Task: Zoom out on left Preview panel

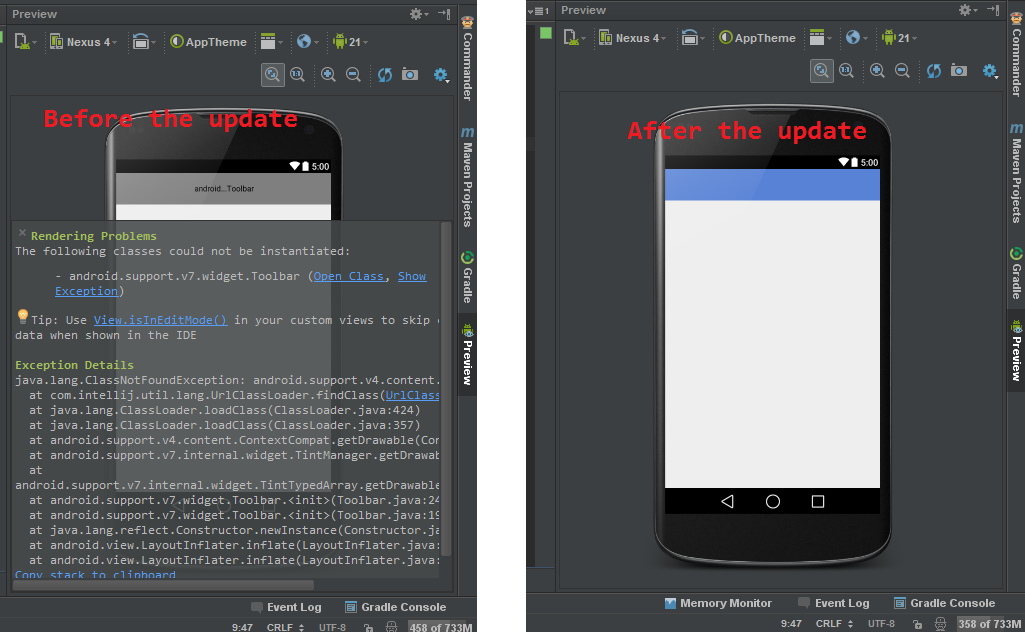Action: point(353,75)
